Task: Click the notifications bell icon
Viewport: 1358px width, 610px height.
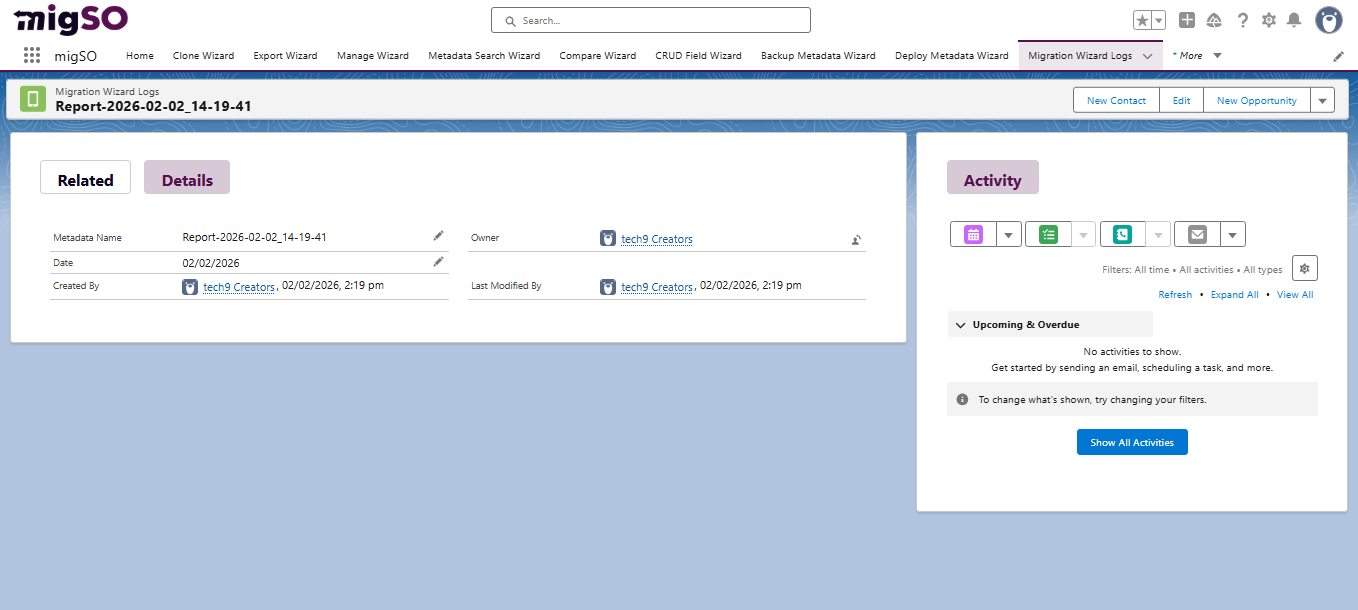Action: tap(1294, 19)
